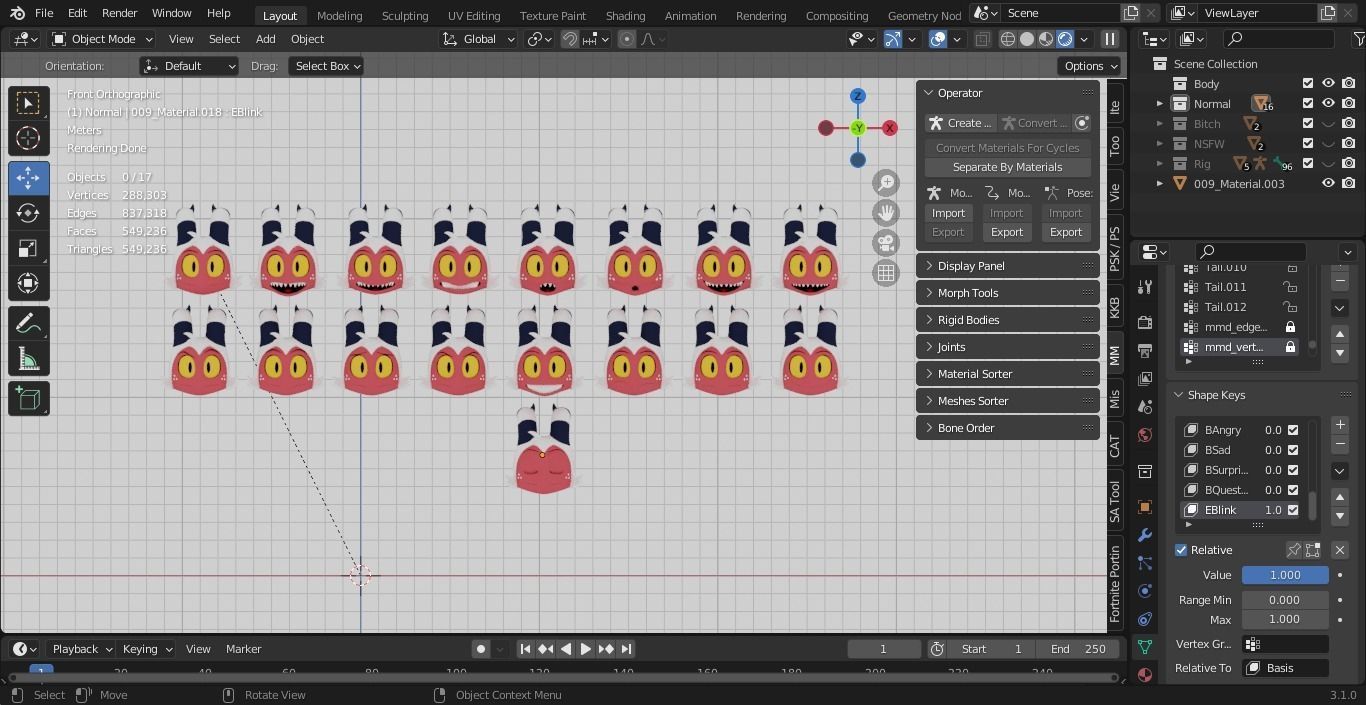
Task: Toggle the camera view icon
Action: tap(886, 243)
